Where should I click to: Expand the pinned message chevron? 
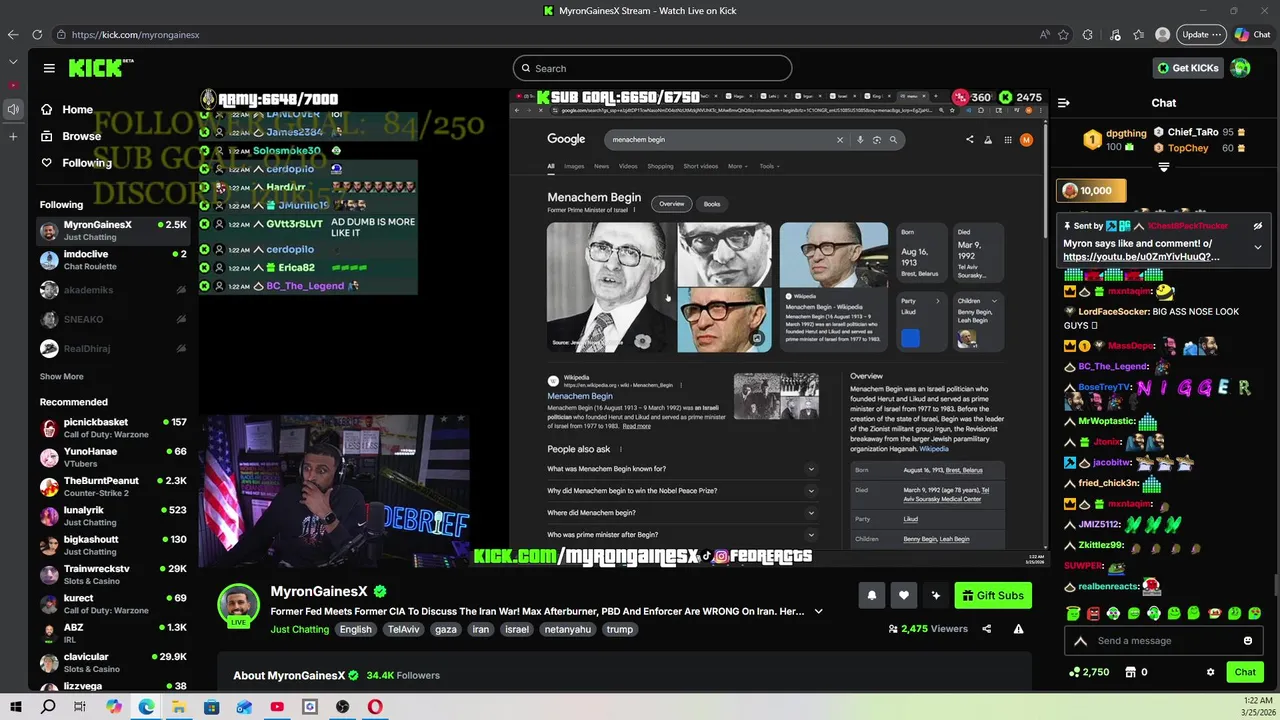1257,248
